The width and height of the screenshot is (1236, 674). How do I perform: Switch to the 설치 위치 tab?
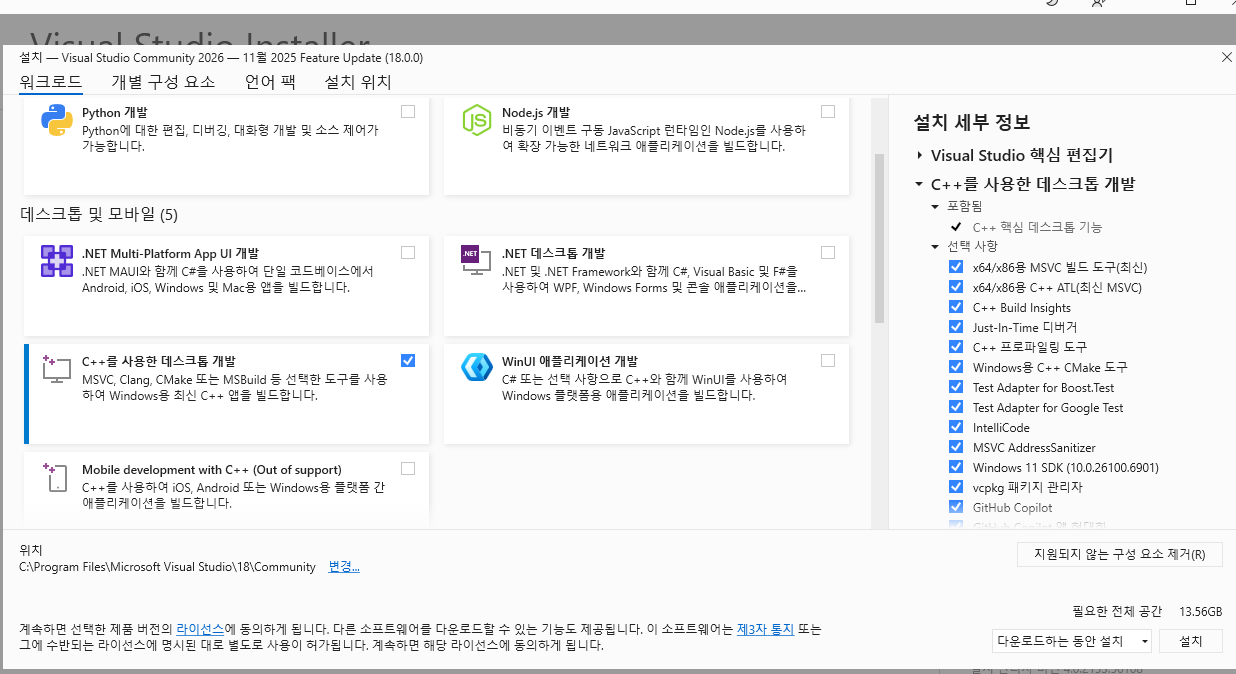tap(358, 82)
